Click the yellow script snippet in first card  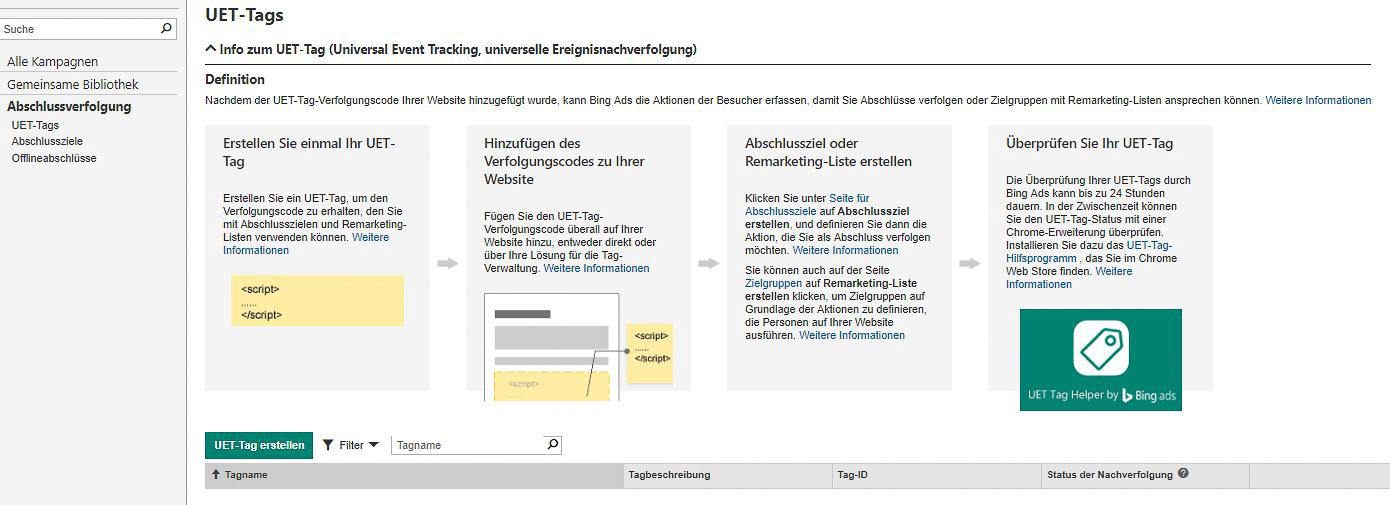click(317, 300)
